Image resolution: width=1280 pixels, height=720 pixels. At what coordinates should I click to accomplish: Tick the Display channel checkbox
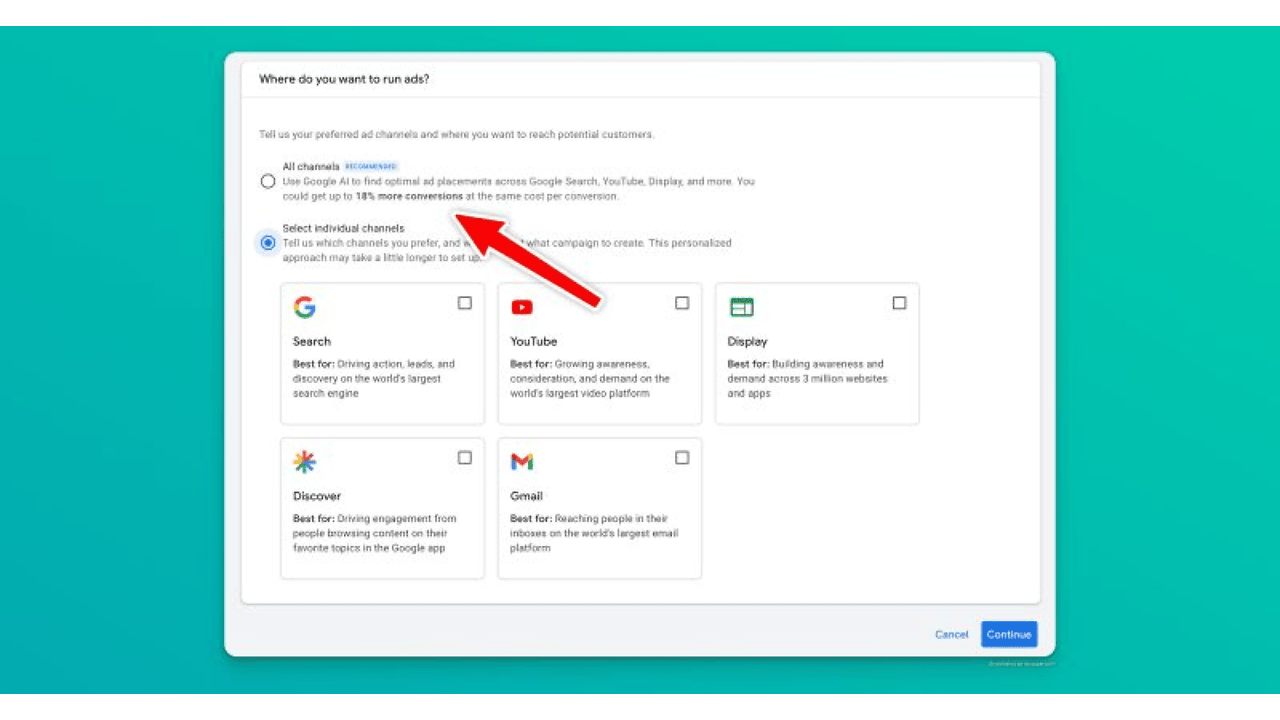899,303
